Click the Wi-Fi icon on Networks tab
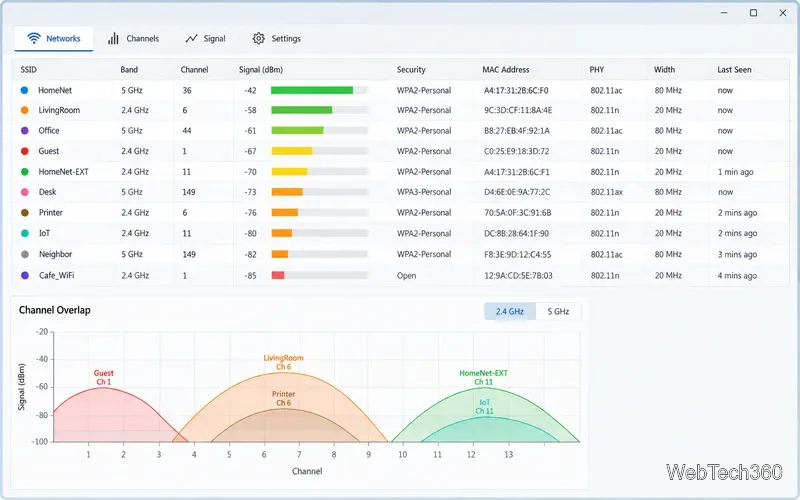Screen dimensions: 800x500 pyautogui.click(x=34, y=38)
